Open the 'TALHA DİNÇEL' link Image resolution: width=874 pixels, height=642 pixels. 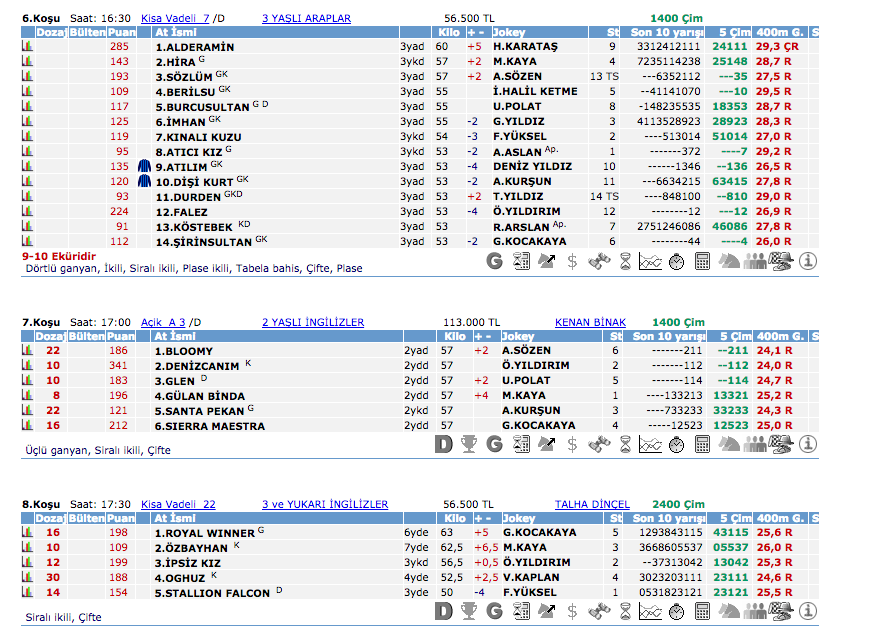pos(592,504)
